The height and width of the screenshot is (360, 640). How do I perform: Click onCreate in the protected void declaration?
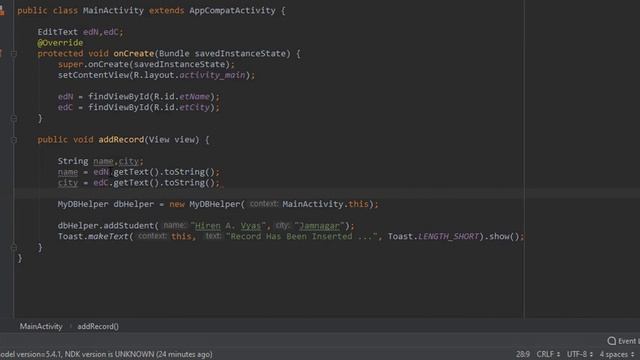[133, 53]
